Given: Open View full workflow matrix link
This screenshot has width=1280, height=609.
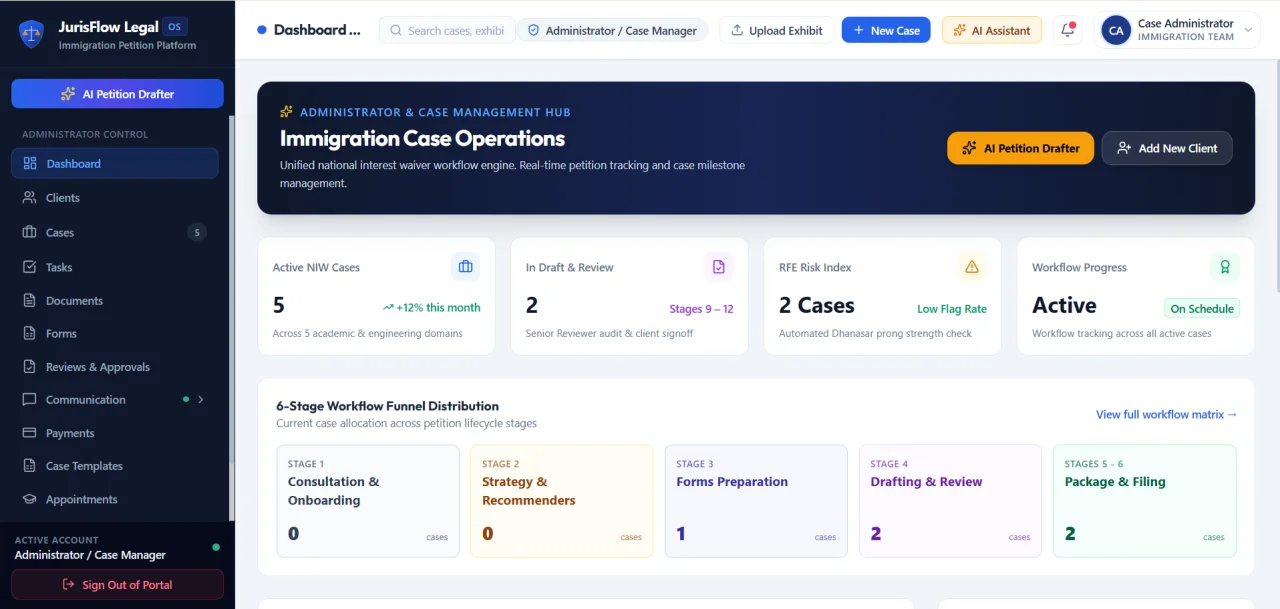Looking at the screenshot, I should point(1166,414).
